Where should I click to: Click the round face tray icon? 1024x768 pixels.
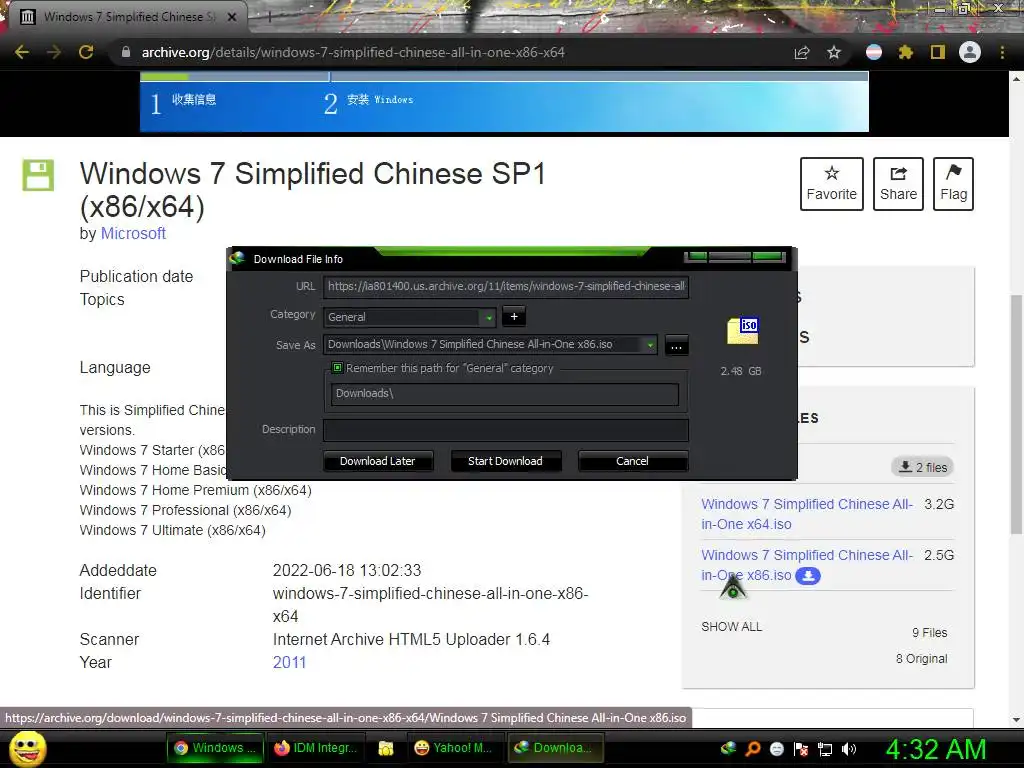coord(776,749)
